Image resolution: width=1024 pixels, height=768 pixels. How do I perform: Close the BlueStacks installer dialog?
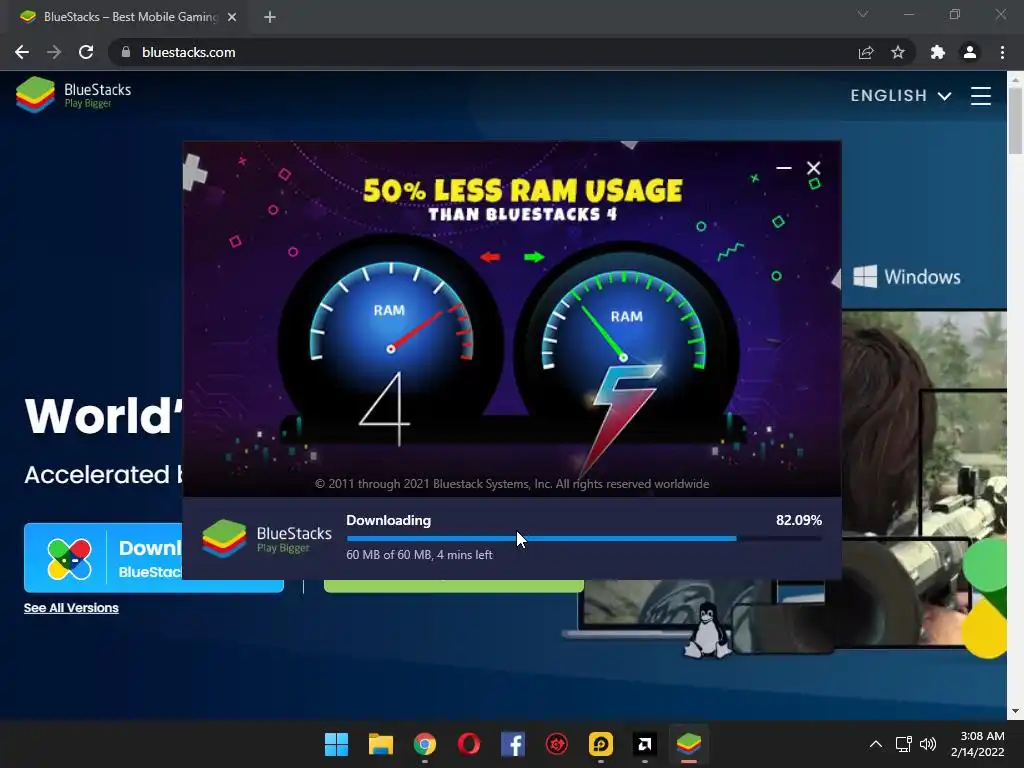[813, 168]
